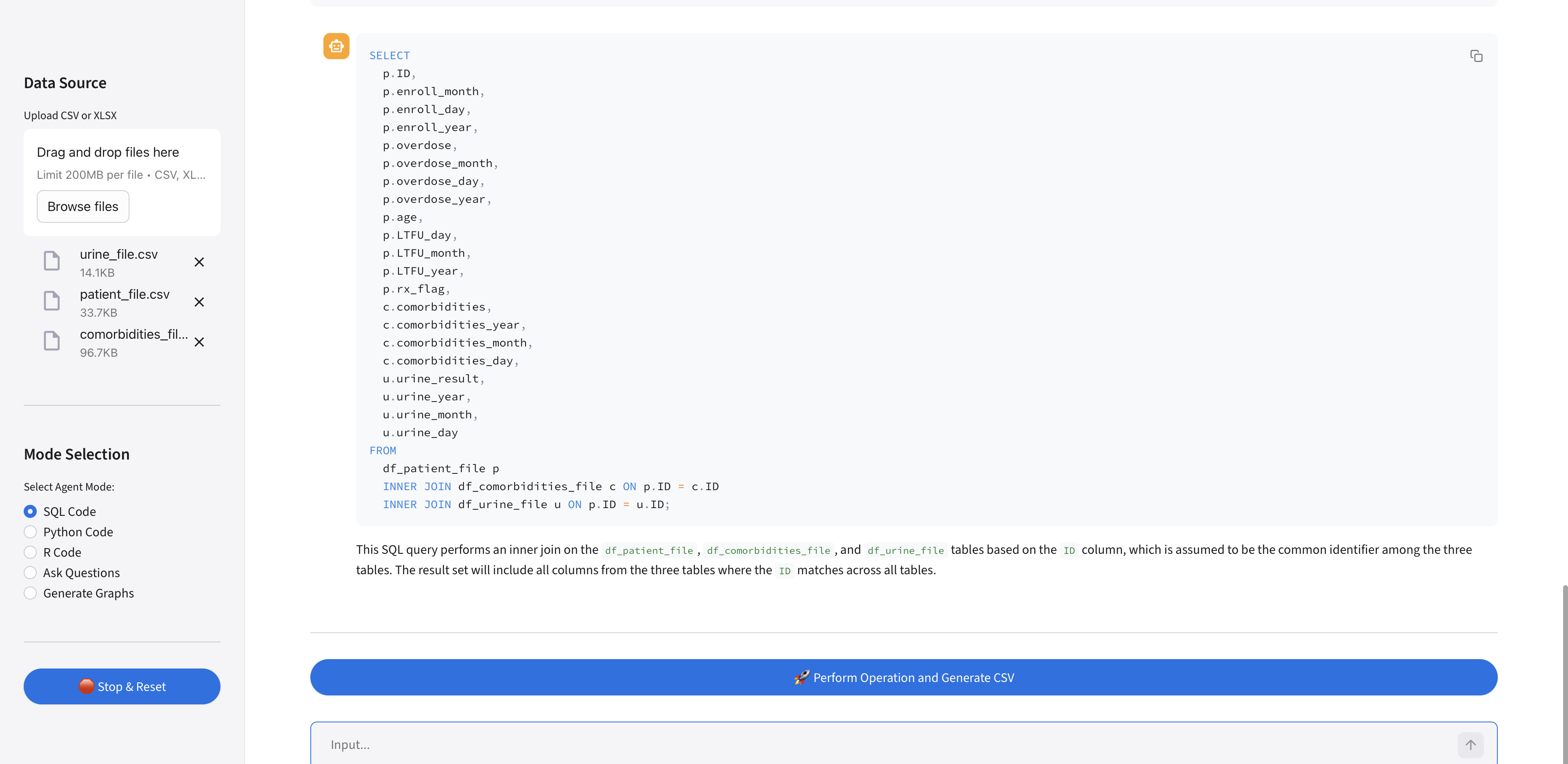
Task: Click the urine_file.csv document icon
Action: (52, 261)
